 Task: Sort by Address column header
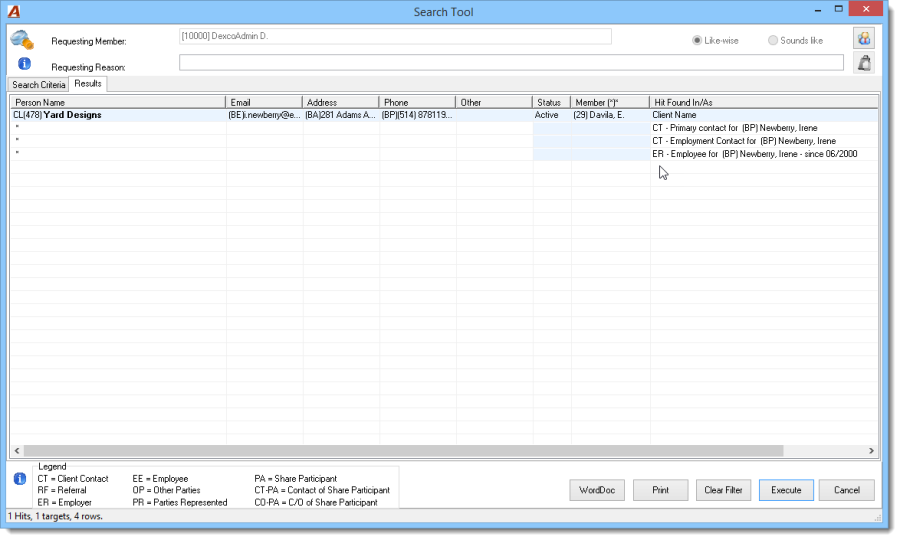(x=340, y=102)
